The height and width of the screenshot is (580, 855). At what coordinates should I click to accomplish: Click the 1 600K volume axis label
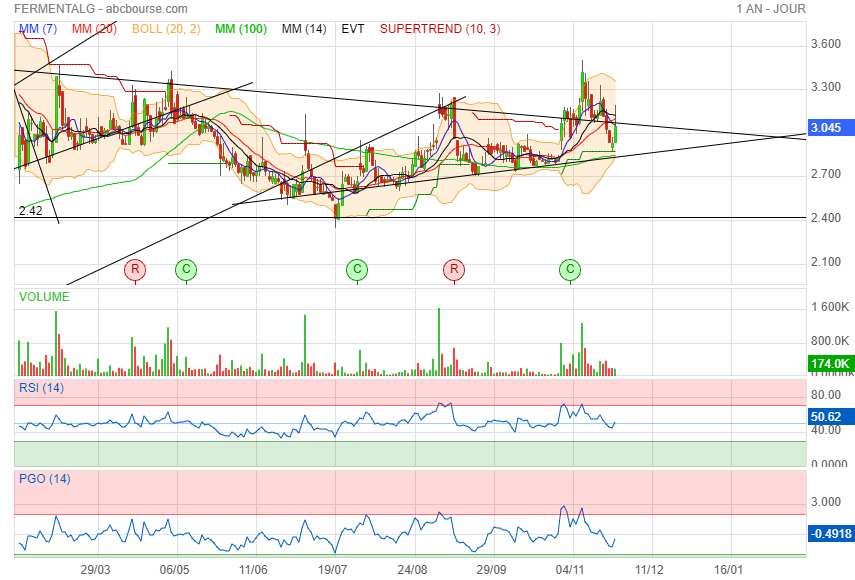click(830, 307)
